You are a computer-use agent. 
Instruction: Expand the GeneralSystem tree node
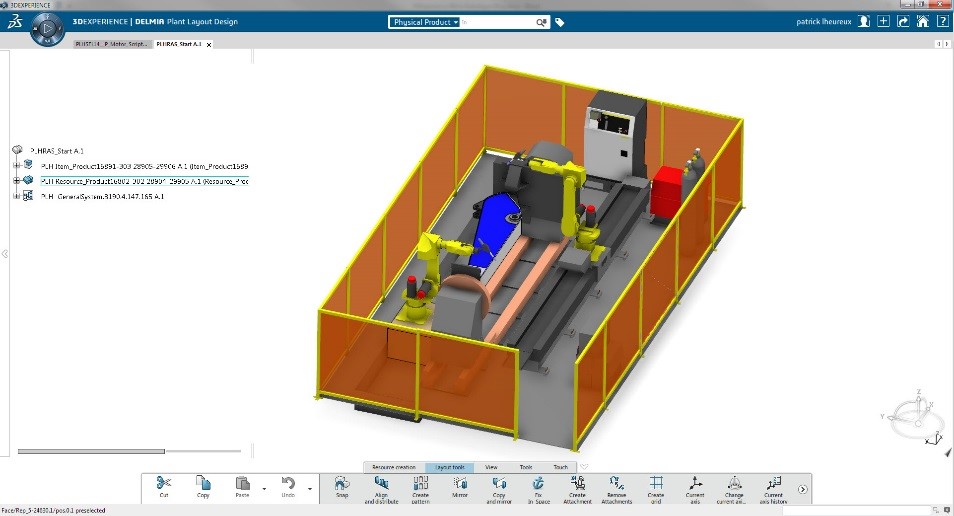[x=16, y=196]
